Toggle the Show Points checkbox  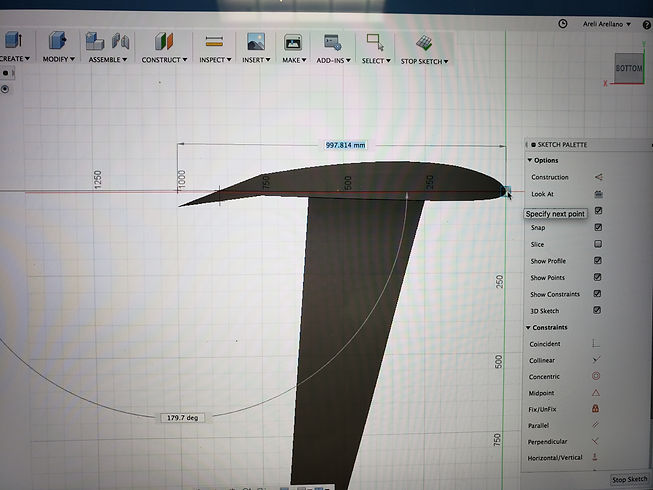597,277
